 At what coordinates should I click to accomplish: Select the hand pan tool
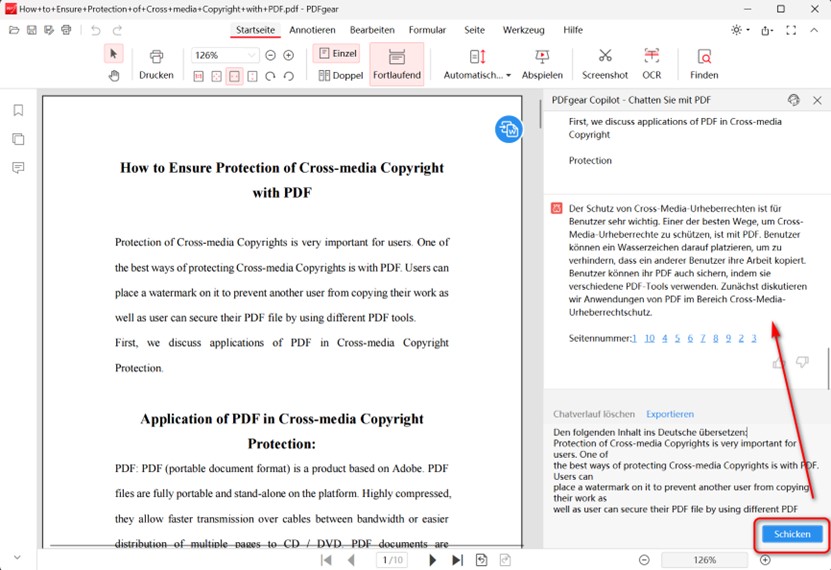(x=113, y=76)
